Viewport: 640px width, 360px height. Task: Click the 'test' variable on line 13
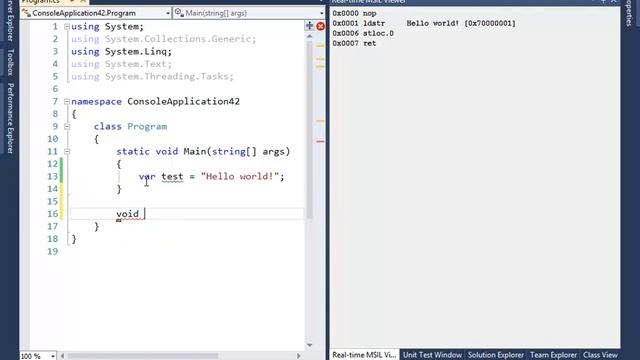[x=172, y=176]
